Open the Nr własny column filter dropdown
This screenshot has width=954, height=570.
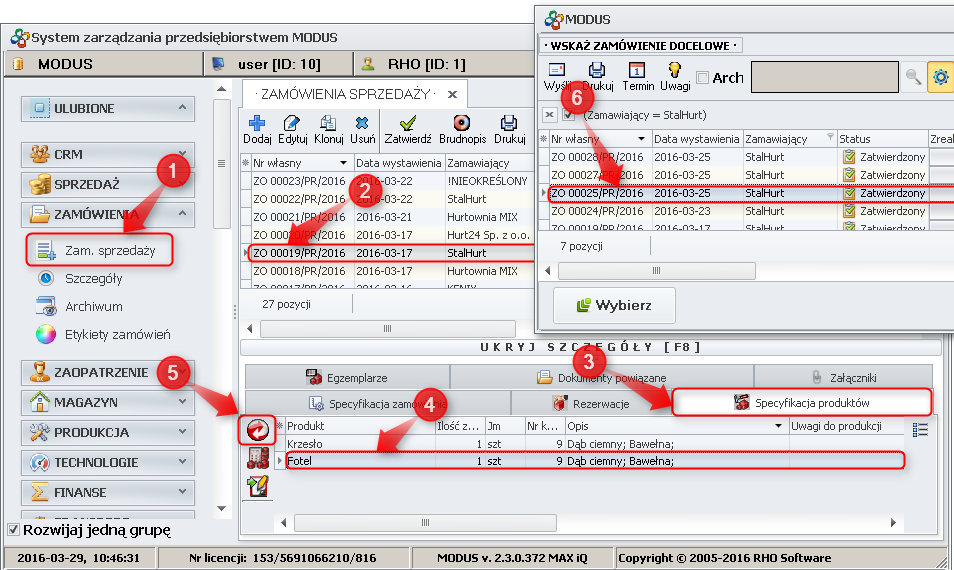click(343, 162)
